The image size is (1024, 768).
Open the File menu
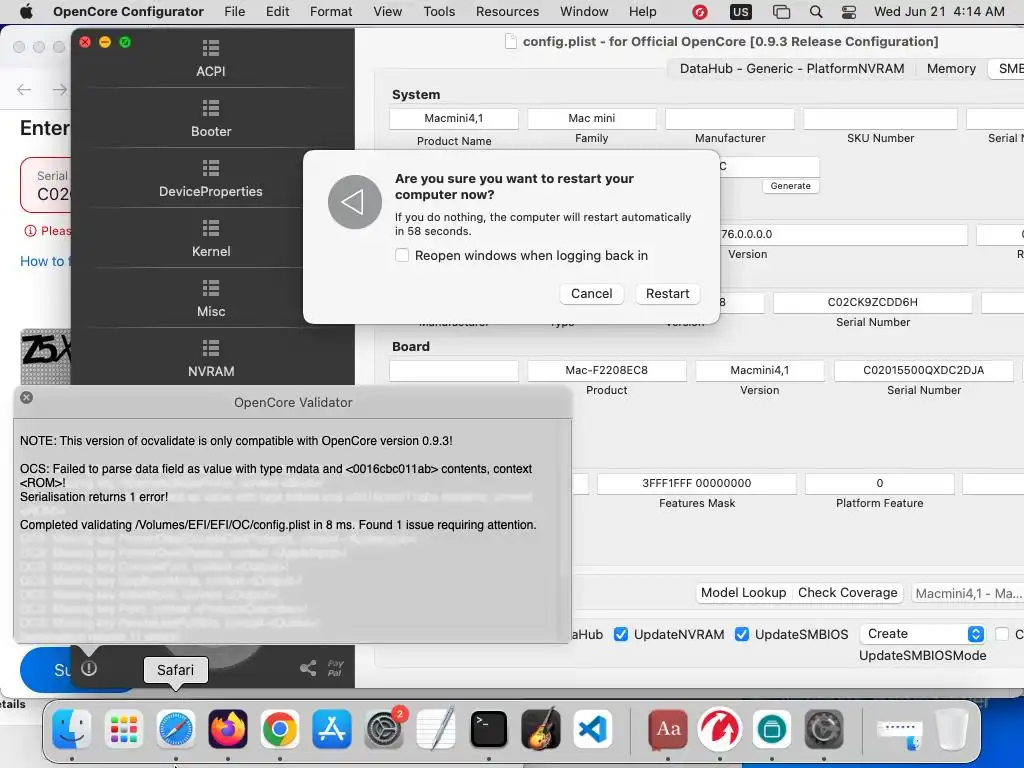(x=234, y=11)
